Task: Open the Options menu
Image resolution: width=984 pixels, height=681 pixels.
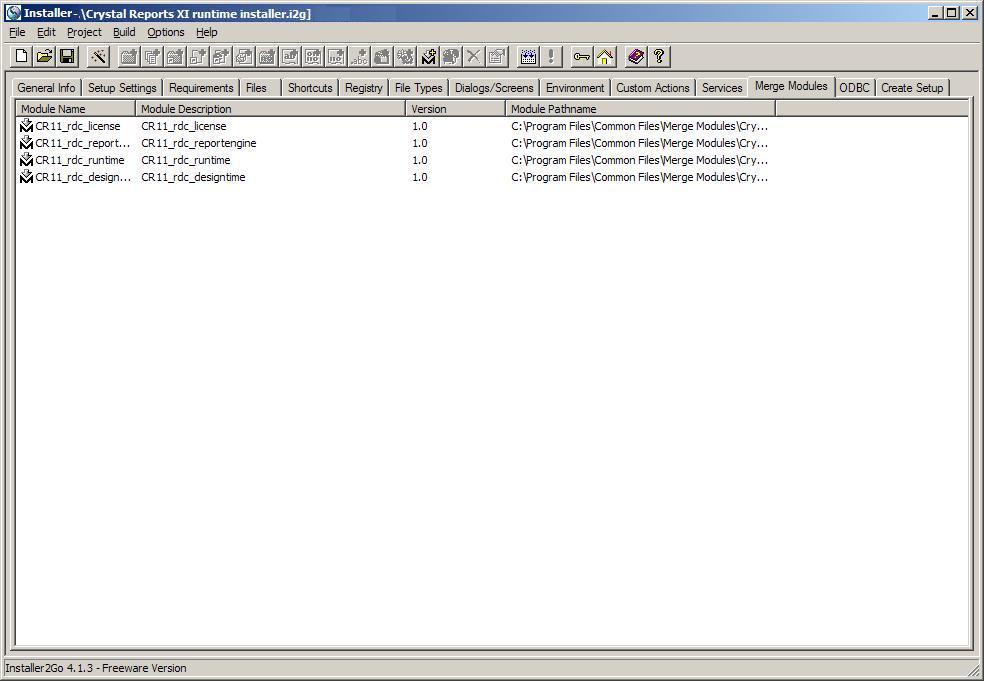Action: pos(165,32)
